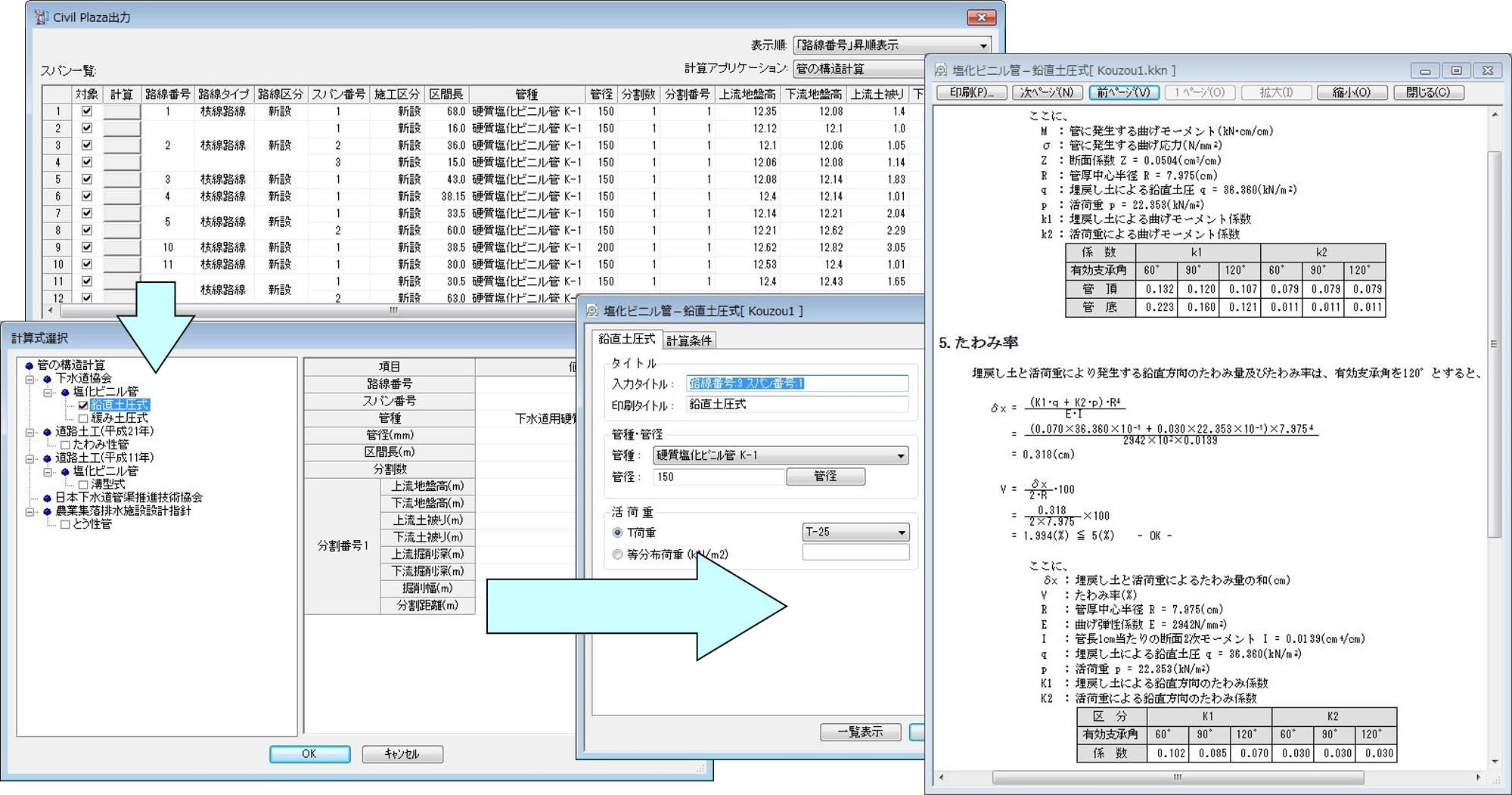Click the 日本下水道管渠推進技術協会 node icon
Image resolution: width=1512 pixels, height=795 pixels.
tap(47, 498)
